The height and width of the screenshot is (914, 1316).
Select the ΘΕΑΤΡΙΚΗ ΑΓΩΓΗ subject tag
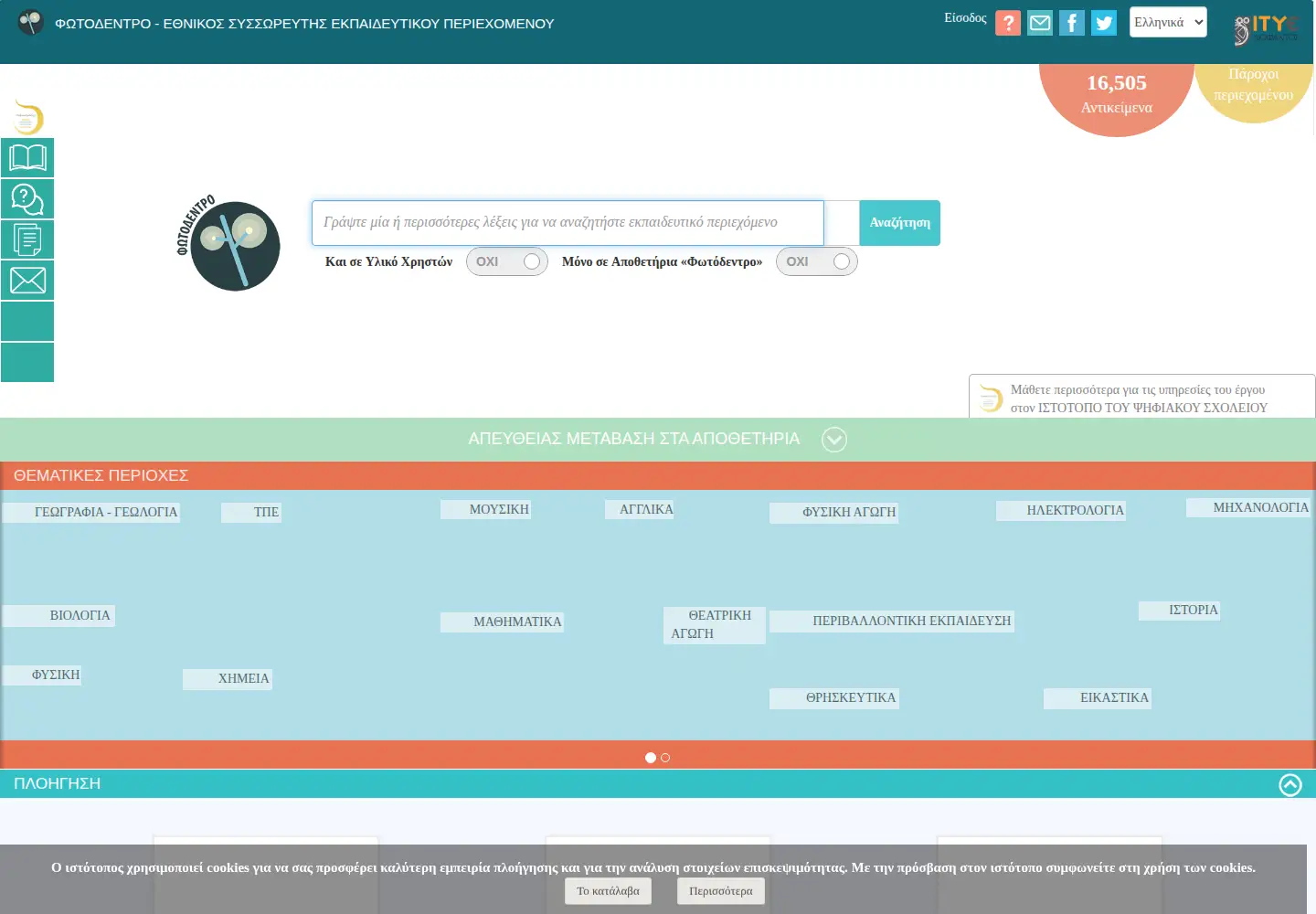[715, 624]
